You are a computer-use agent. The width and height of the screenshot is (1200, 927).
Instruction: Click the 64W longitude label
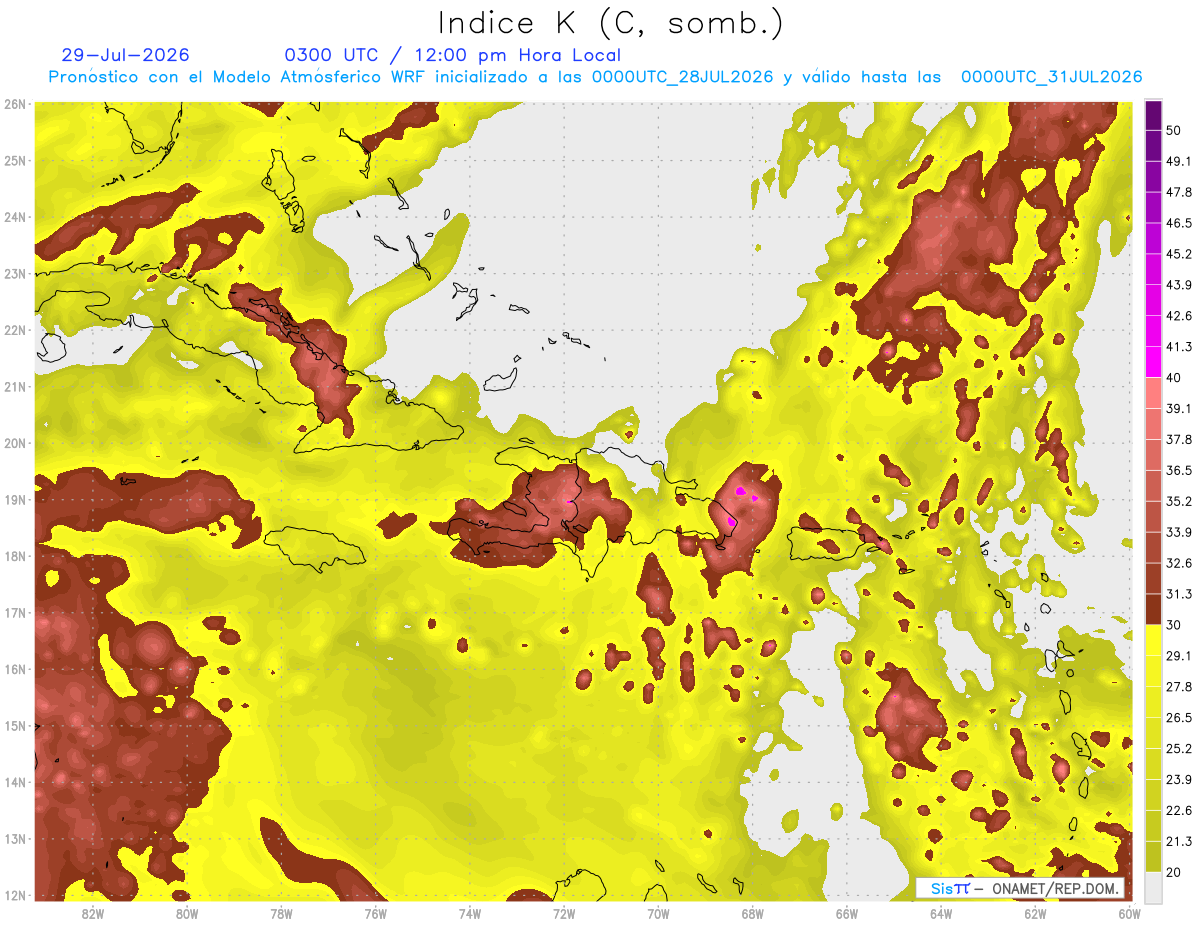pos(941,914)
